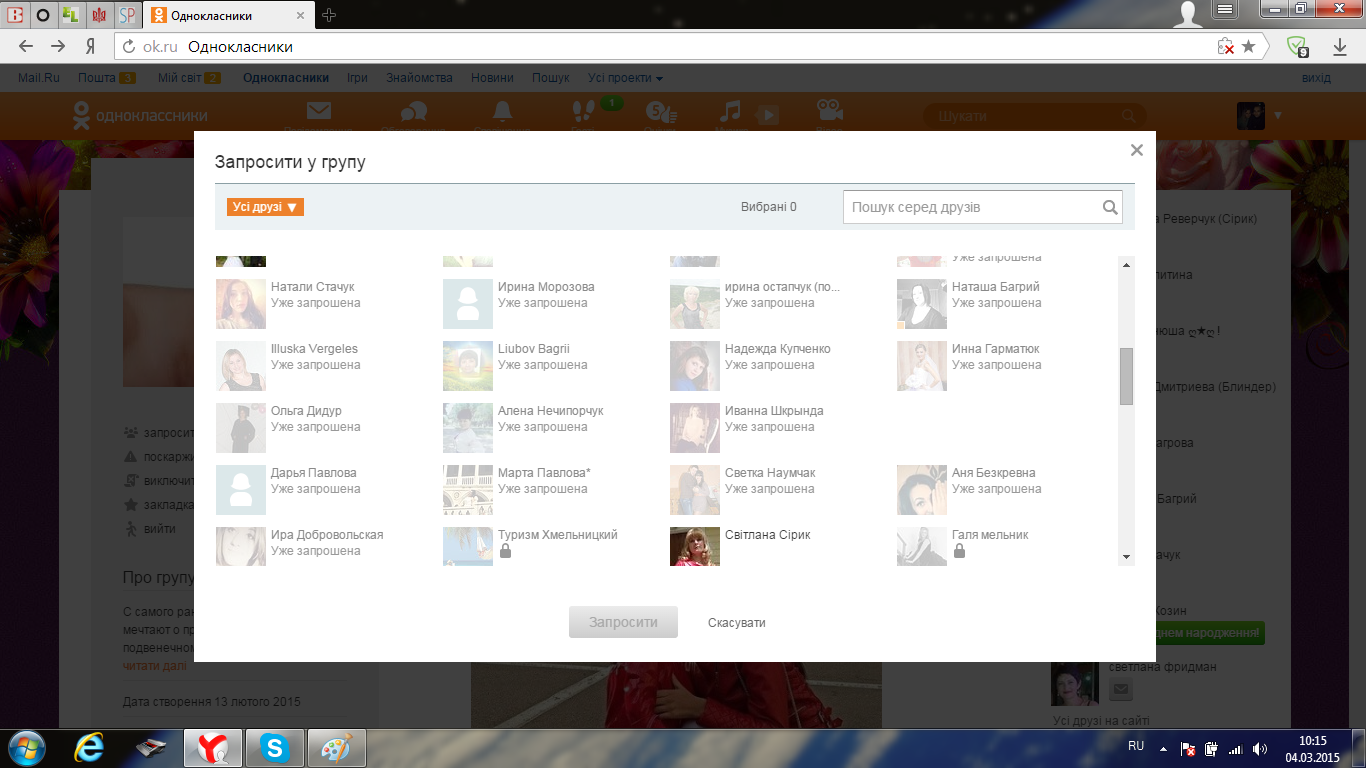Screen dimensions: 1366x768
Task: Expand the 'Усі проекти' dropdown
Action: click(625, 78)
